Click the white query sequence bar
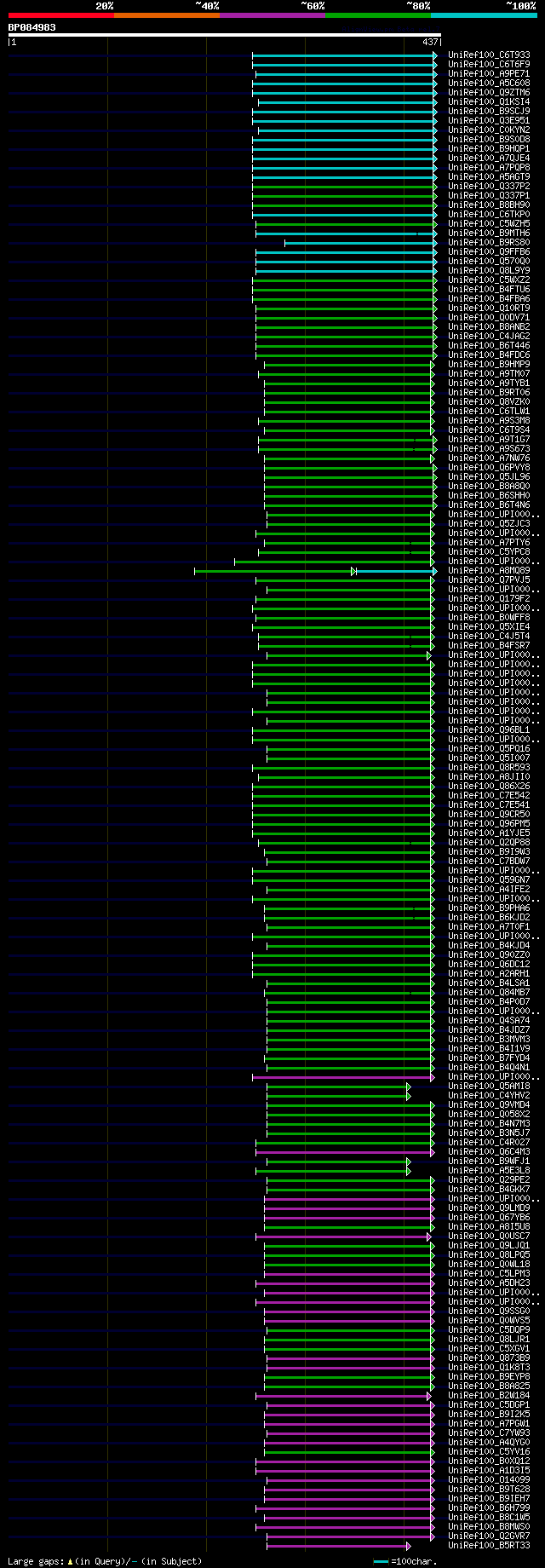Viewport: 545px width, 1568px height. tap(224, 35)
